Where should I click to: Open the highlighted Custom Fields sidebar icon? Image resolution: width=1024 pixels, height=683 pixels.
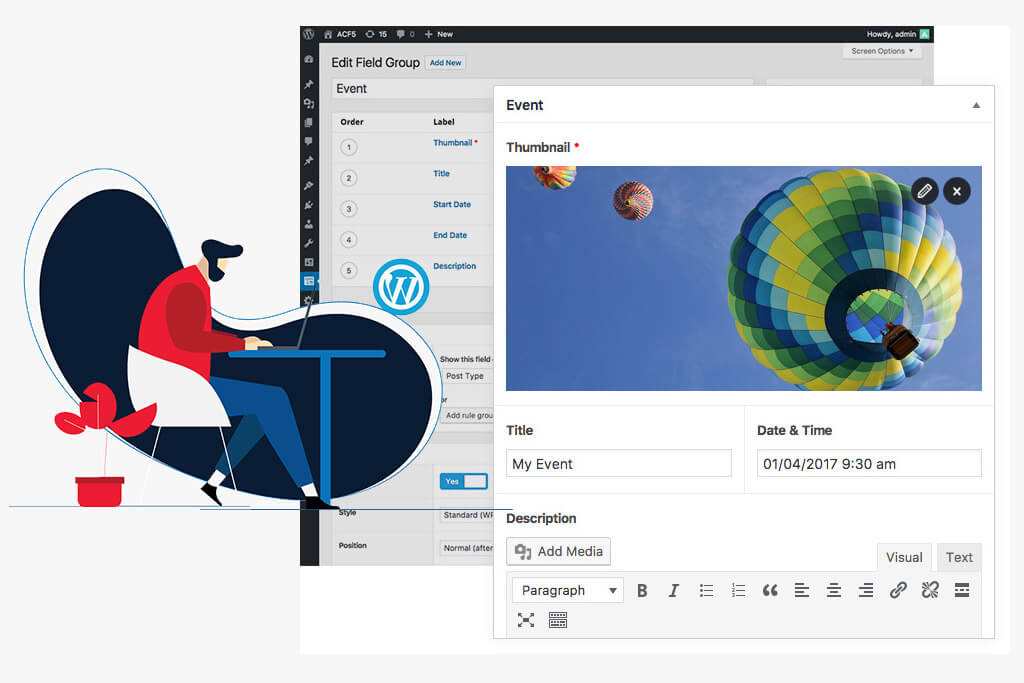(309, 281)
